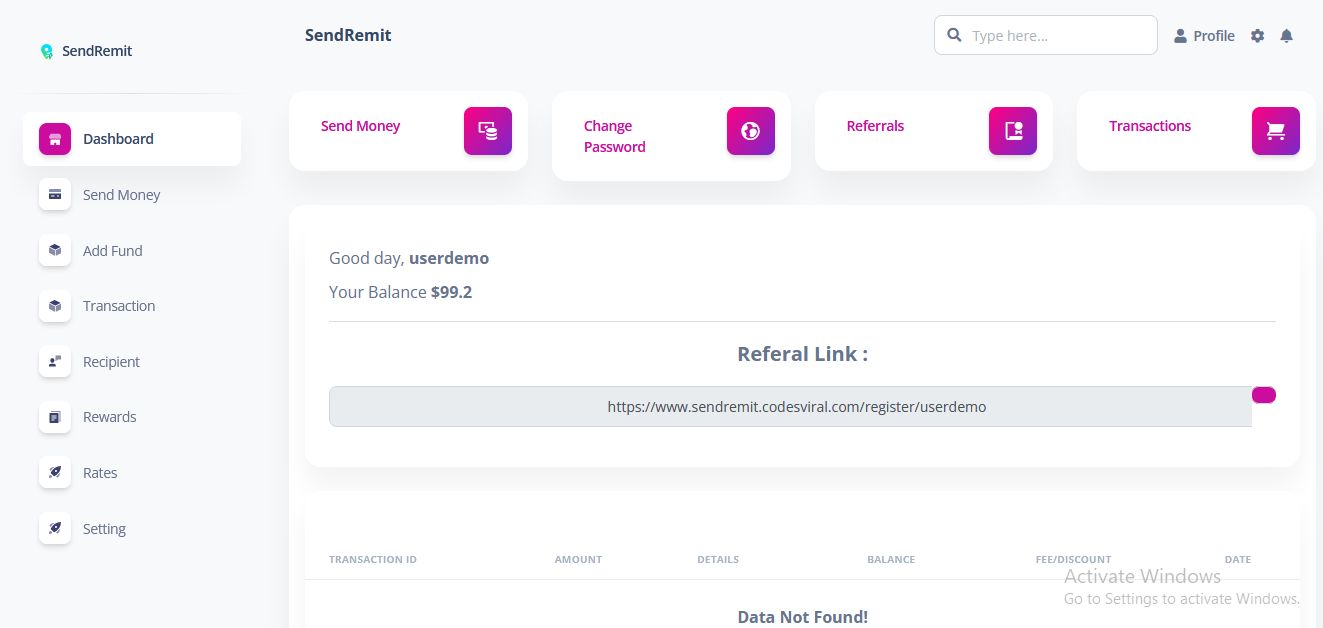Click the SendRemit brand name in the sidebar

(x=97, y=51)
